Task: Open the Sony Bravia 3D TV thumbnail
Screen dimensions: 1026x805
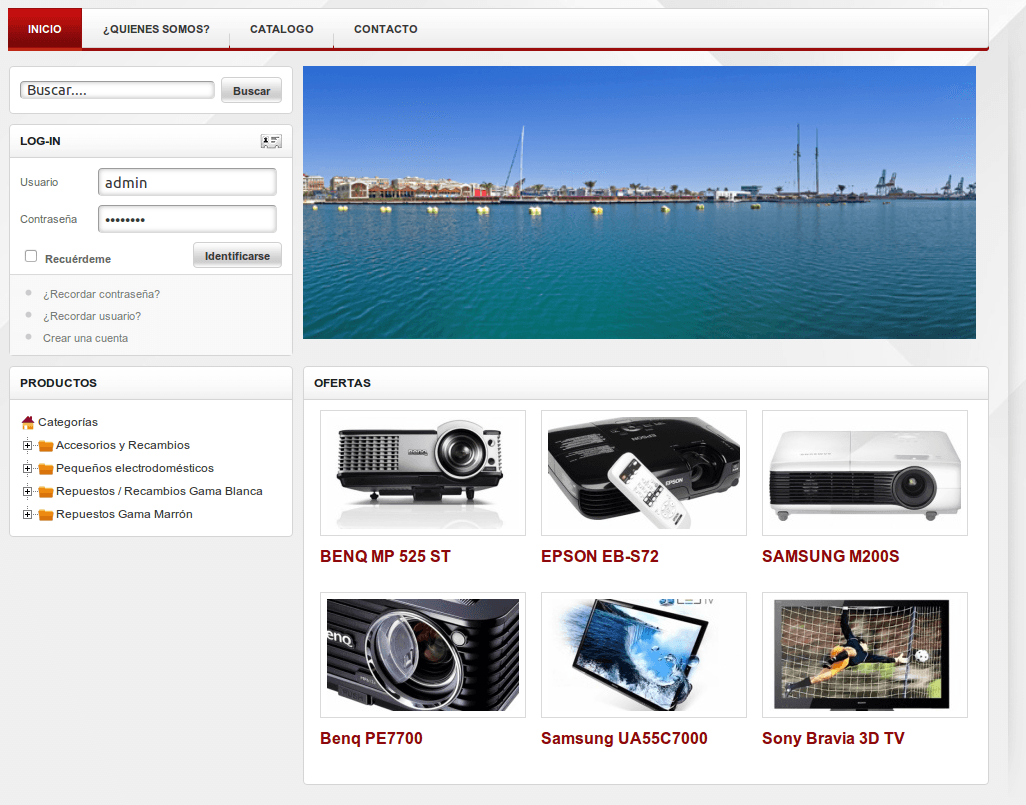Action: [x=864, y=654]
